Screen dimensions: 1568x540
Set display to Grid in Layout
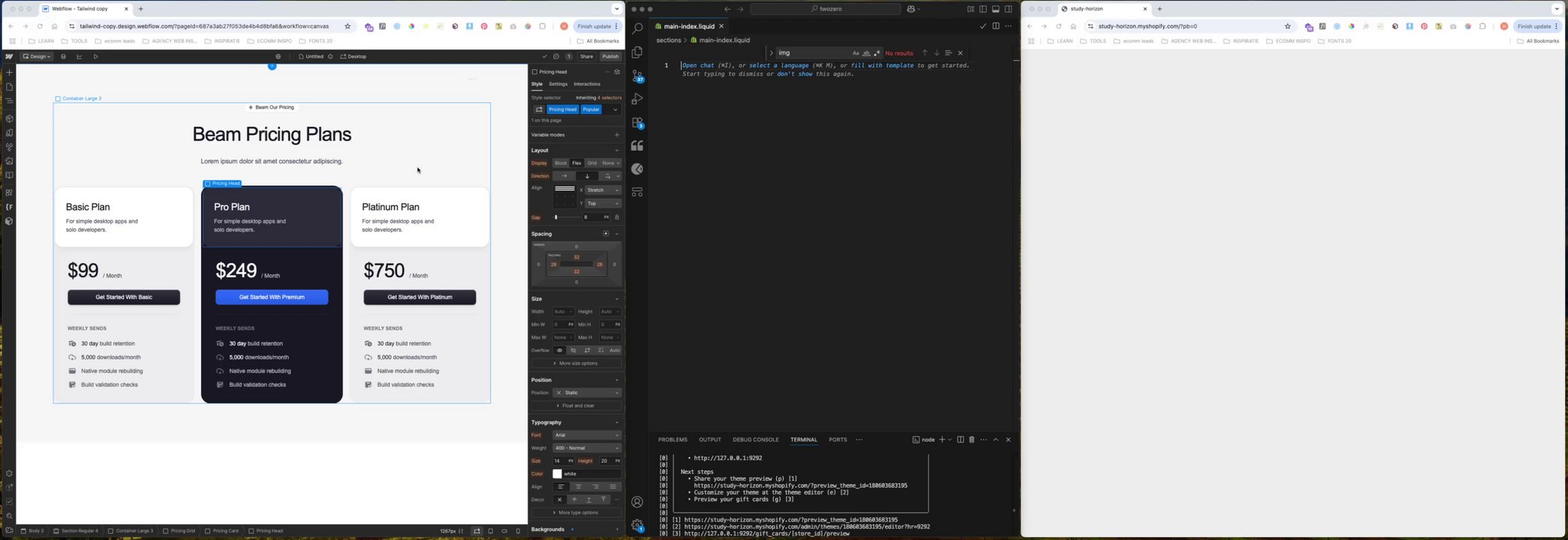coord(592,163)
